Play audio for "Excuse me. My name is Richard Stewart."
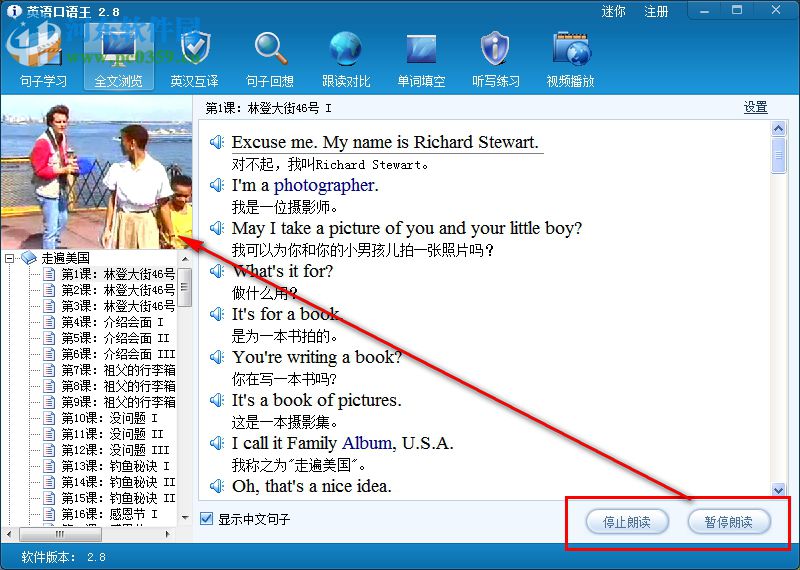The height and width of the screenshot is (570, 800). [217, 142]
